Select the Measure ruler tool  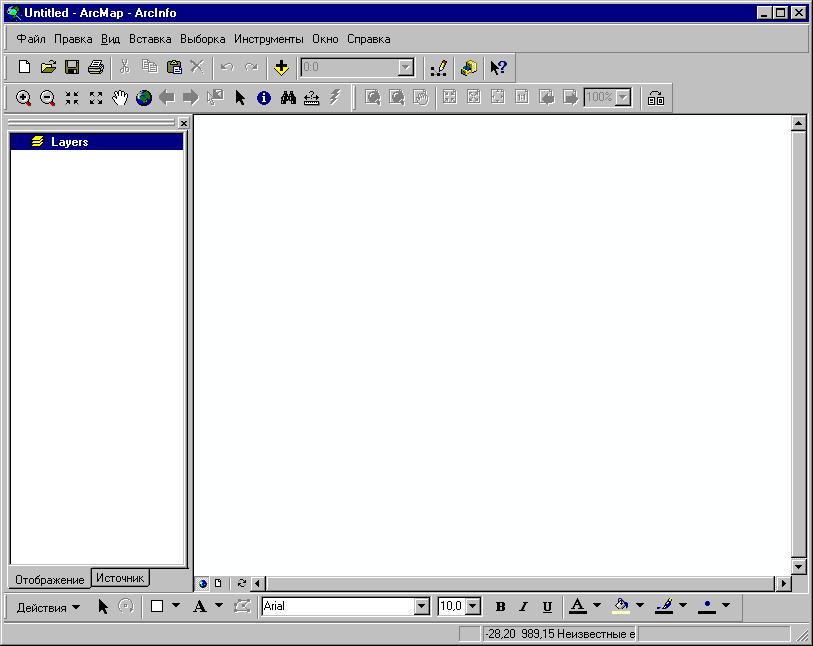(x=312, y=97)
